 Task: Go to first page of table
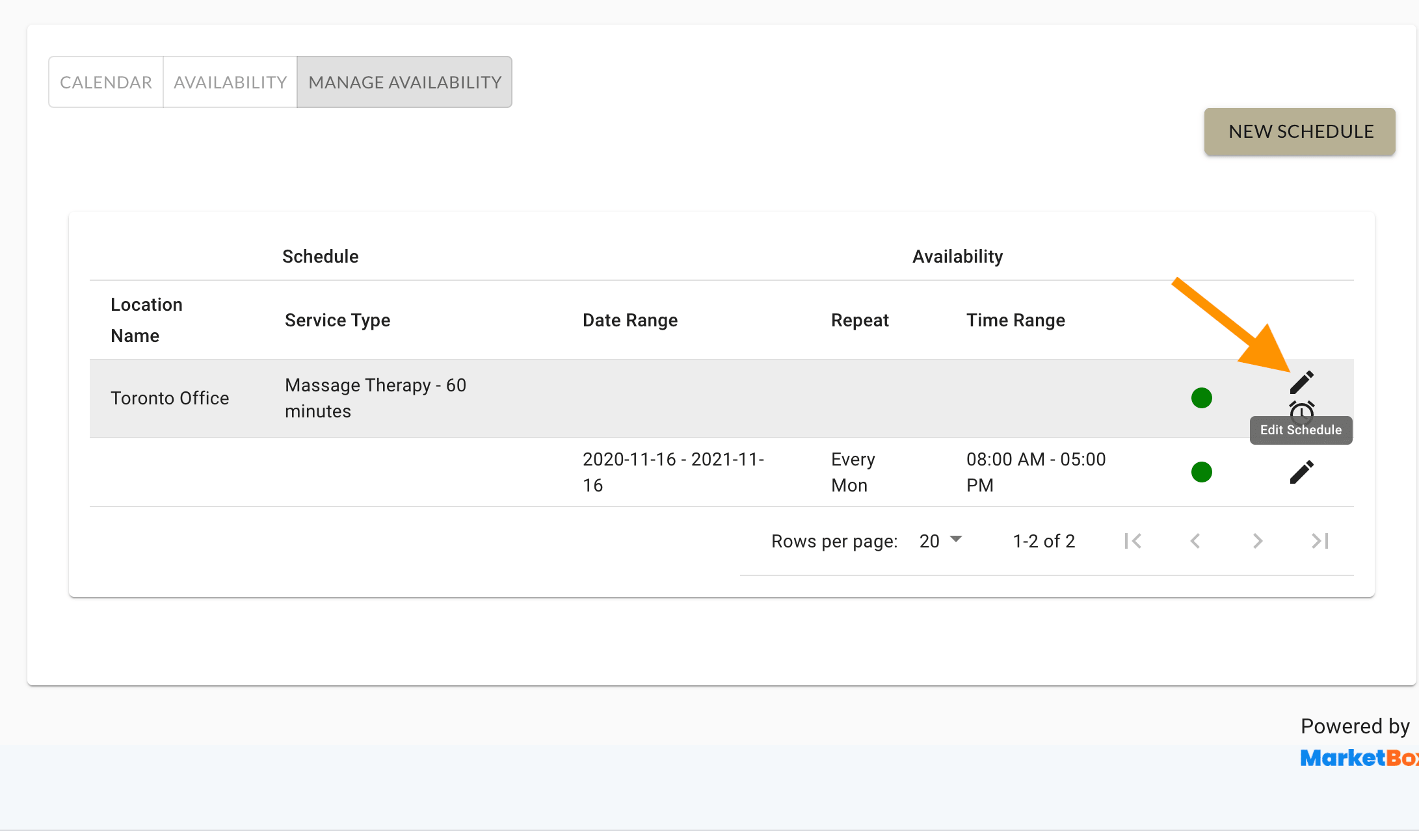(x=1133, y=541)
